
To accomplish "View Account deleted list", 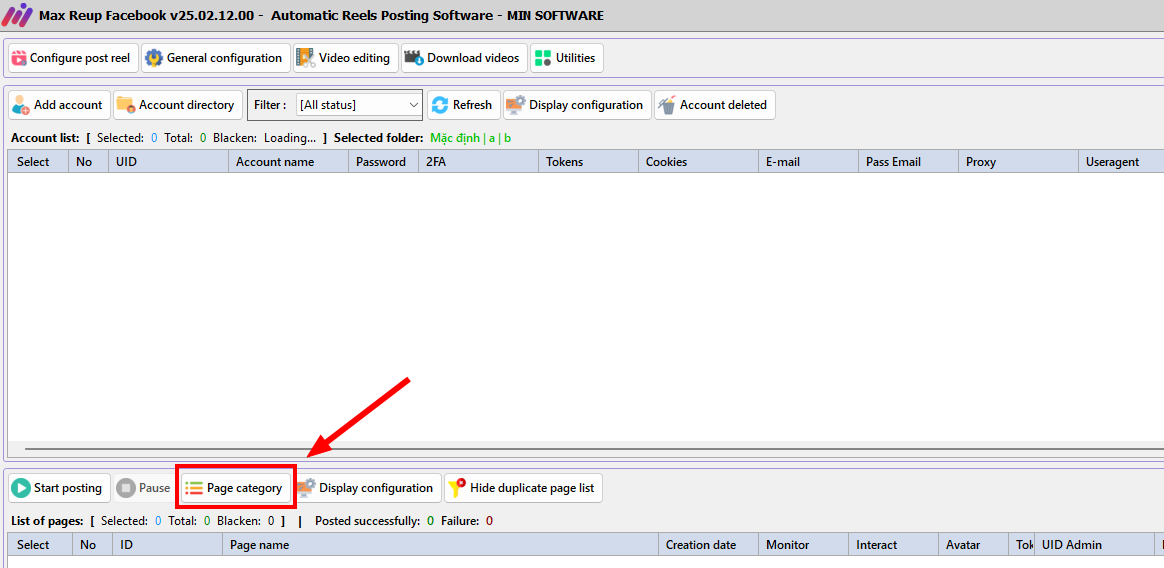I will (714, 105).
